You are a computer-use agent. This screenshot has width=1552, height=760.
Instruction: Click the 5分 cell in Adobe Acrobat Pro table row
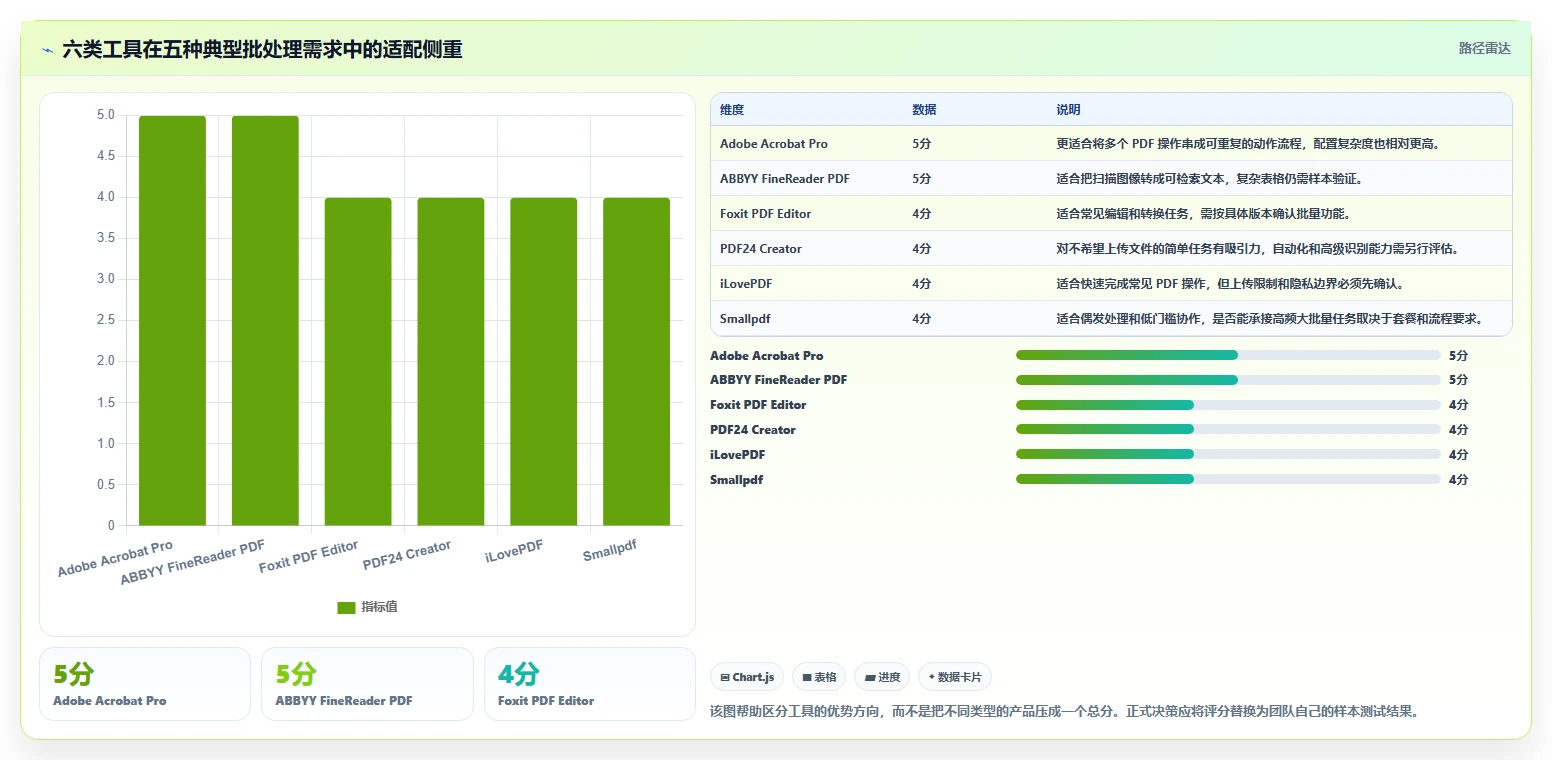(x=921, y=144)
